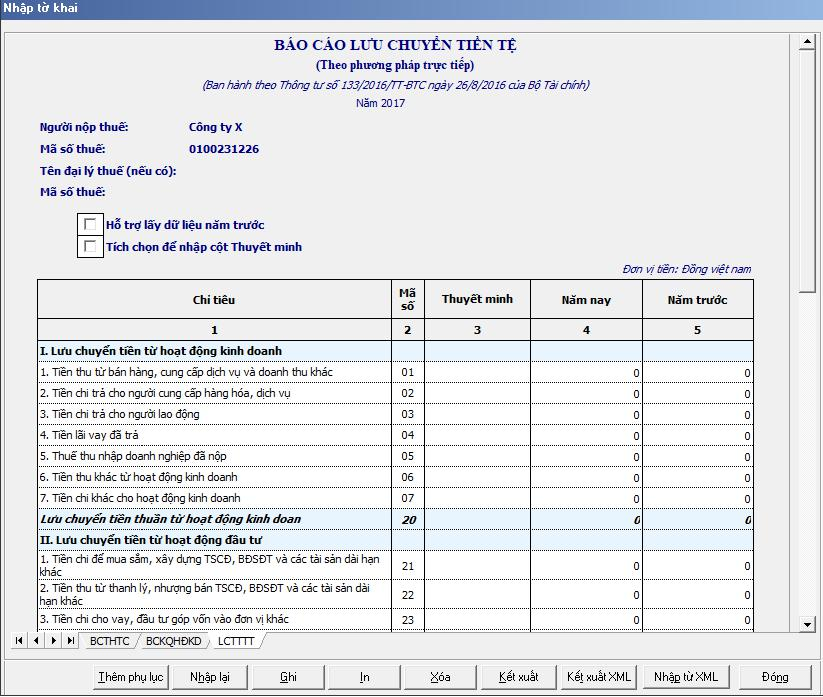Screen dimensions: 823x697
Task: Enable 'Hỗ trợ lấy dữ liệu năm trước' checkbox
Action: 91,225
